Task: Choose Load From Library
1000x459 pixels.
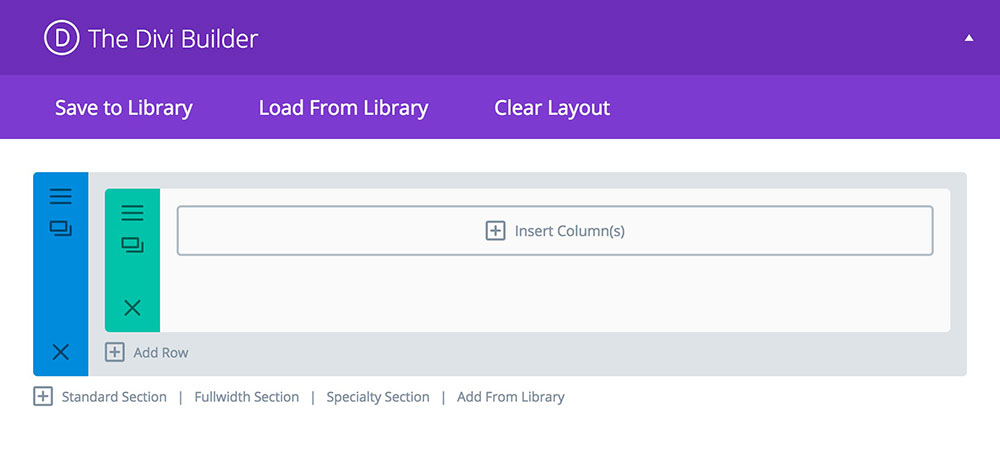Action: [343, 108]
